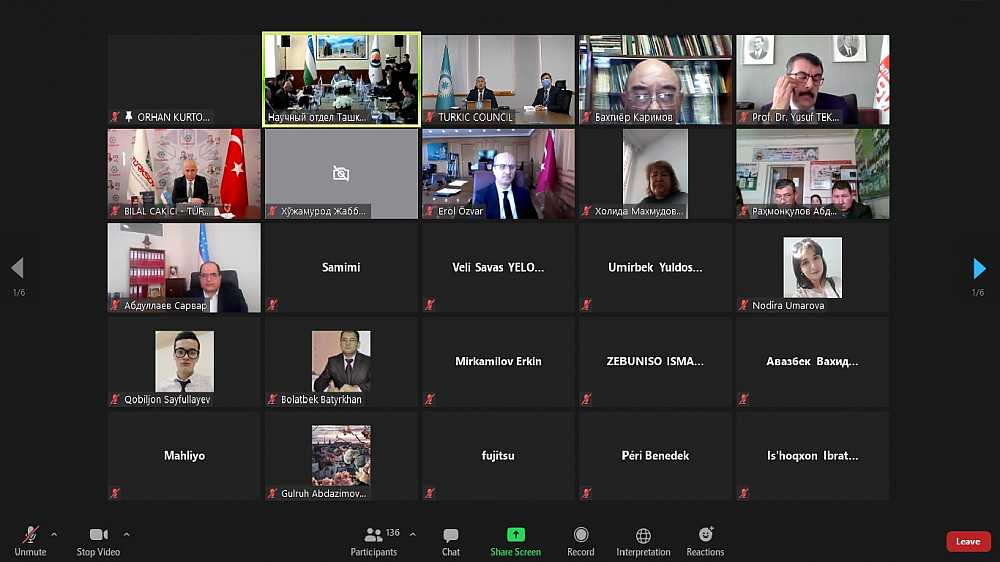Viewport: 1000px width, 562px height.
Task: Expand the Participants options caret
Action: [x=412, y=534]
